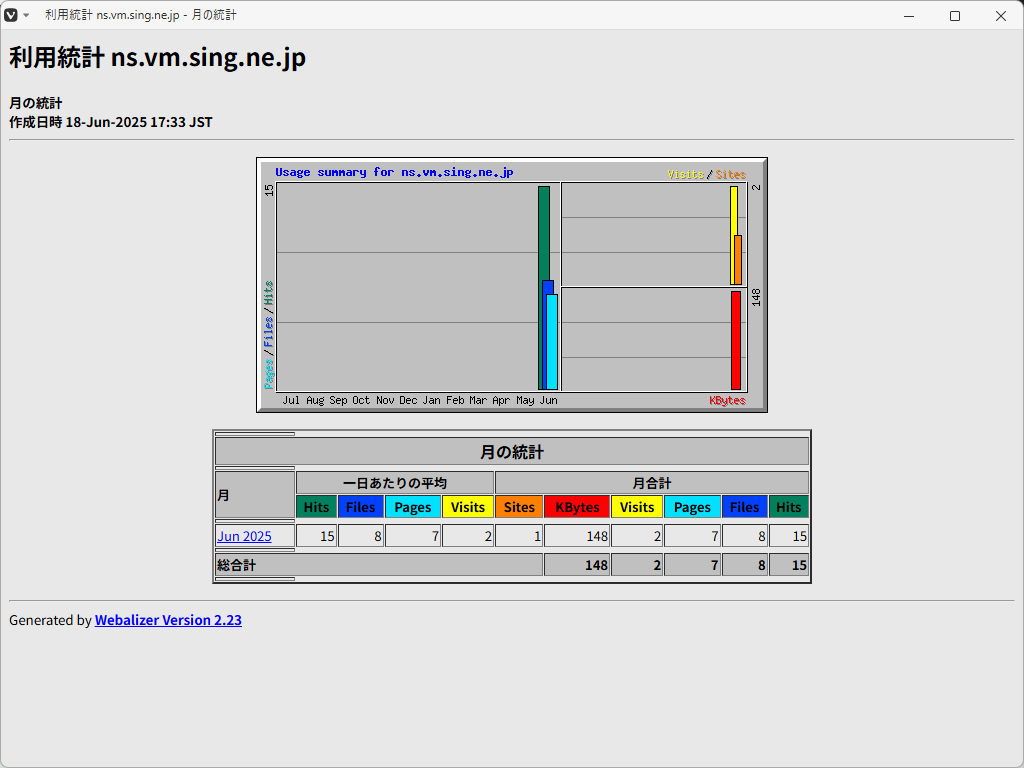Screen dimensions: 1024x768
Task: Click the daily average Files value 8
Action: (360, 536)
